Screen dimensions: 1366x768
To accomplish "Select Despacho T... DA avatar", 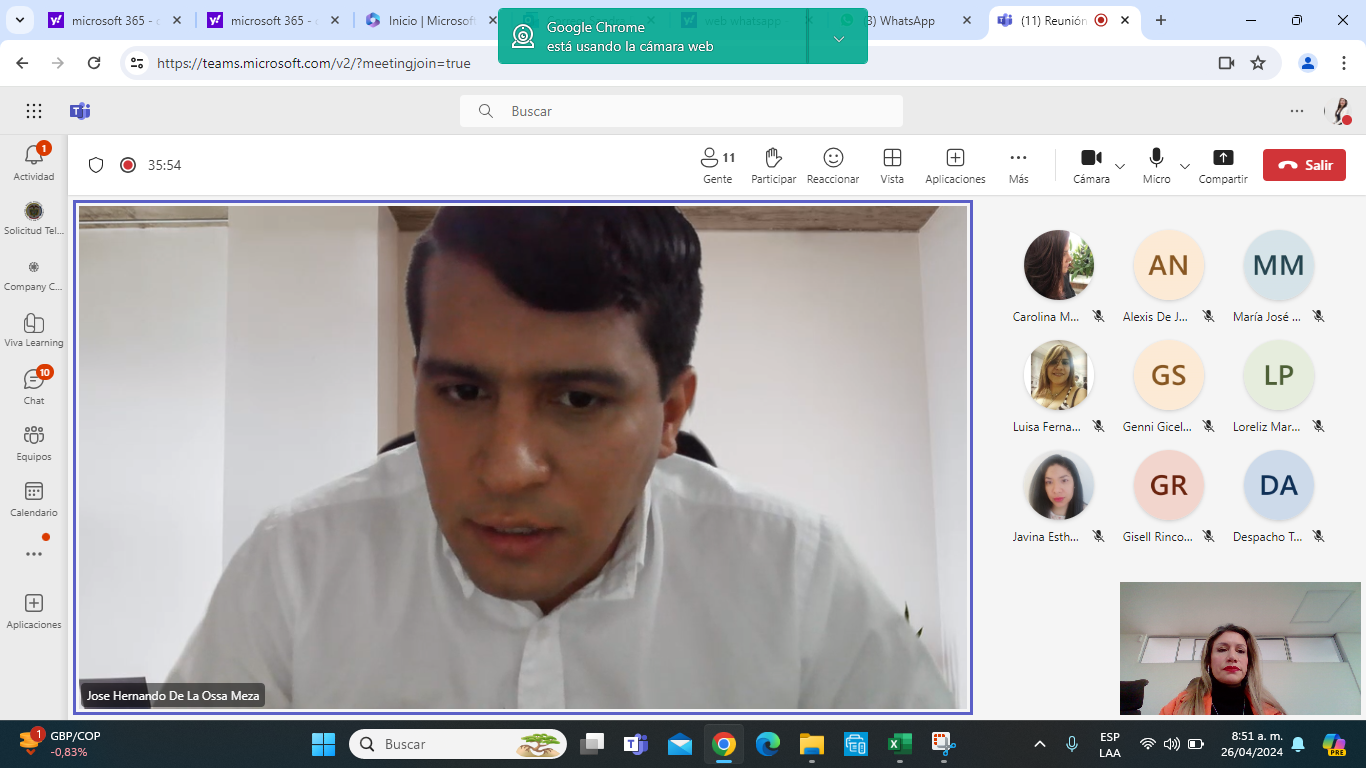I will [x=1278, y=485].
